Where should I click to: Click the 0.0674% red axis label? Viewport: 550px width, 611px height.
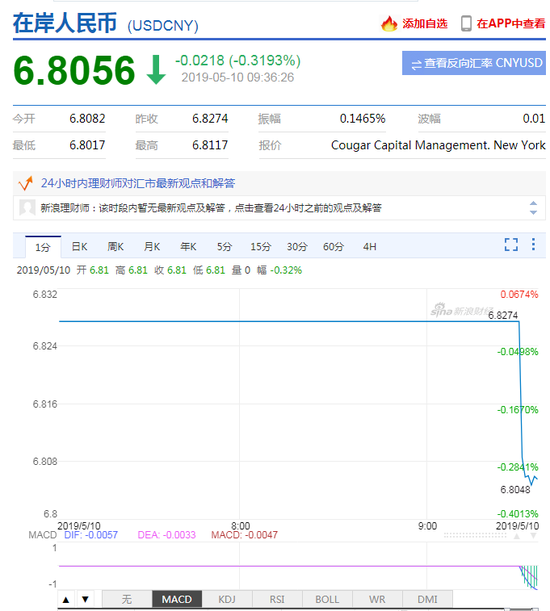[x=519, y=295]
